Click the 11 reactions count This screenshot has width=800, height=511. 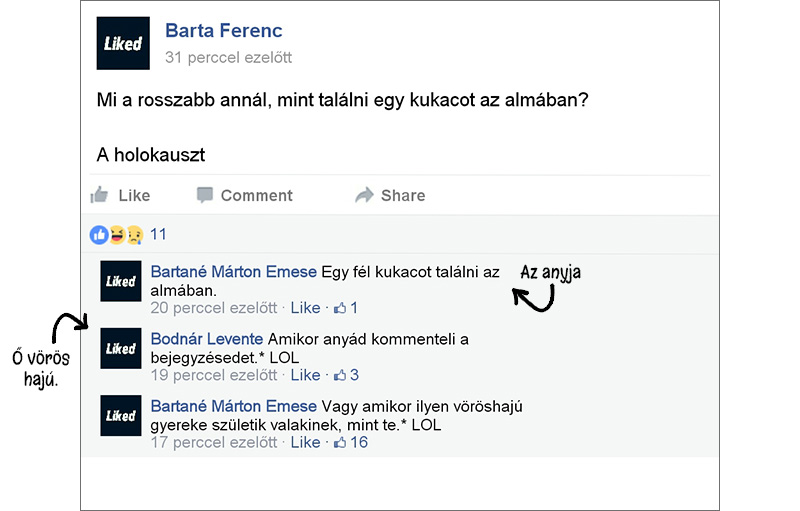(158, 235)
